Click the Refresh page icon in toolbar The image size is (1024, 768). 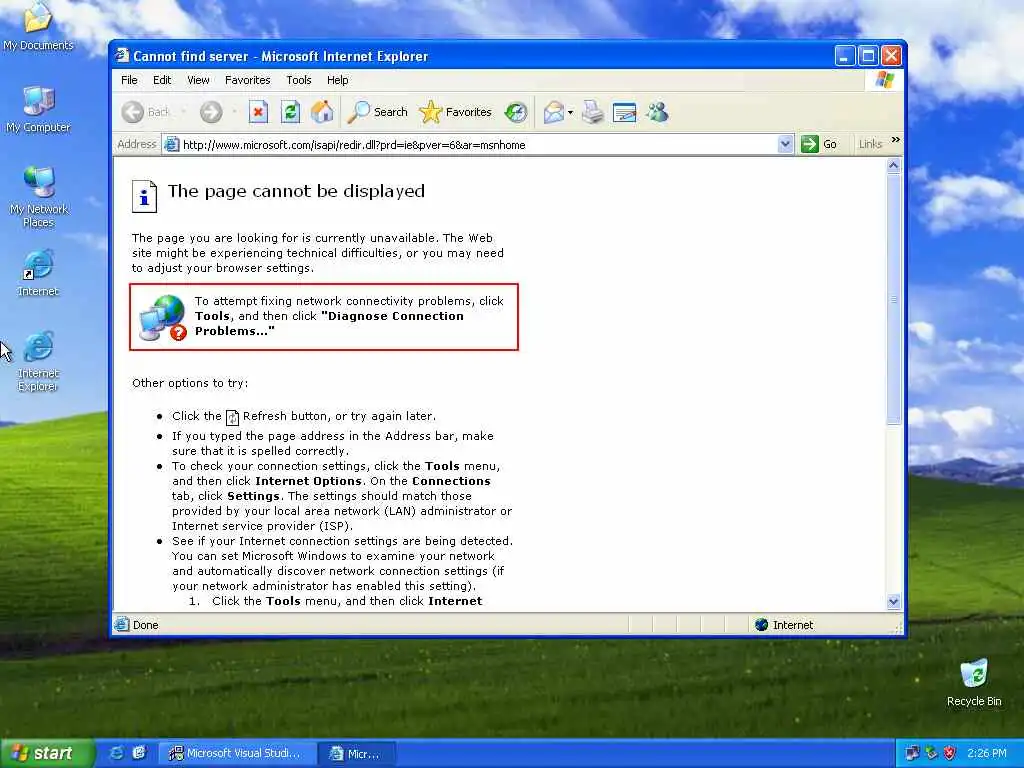(290, 112)
